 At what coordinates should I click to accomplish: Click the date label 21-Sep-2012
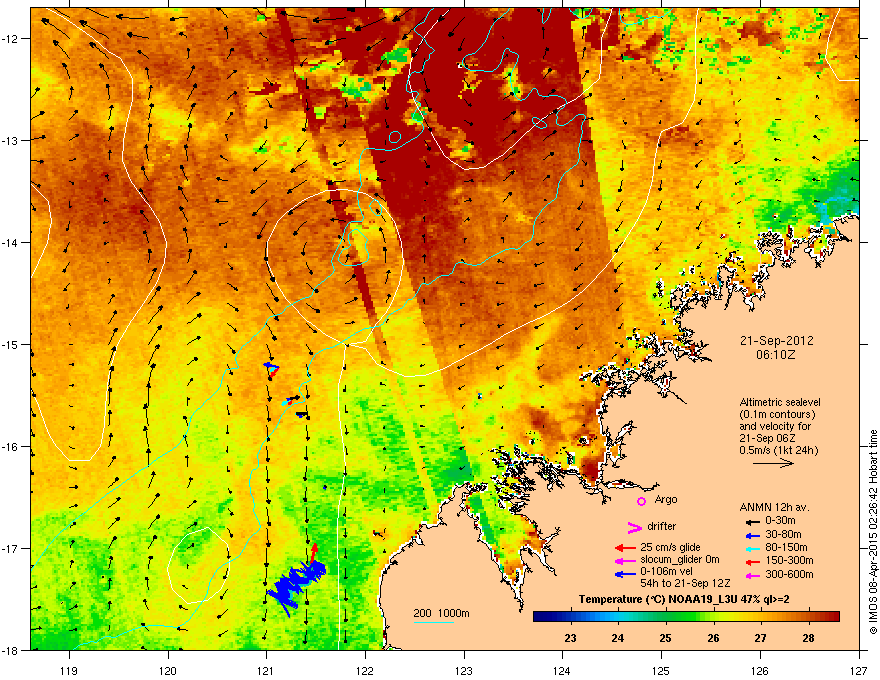pos(776,341)
